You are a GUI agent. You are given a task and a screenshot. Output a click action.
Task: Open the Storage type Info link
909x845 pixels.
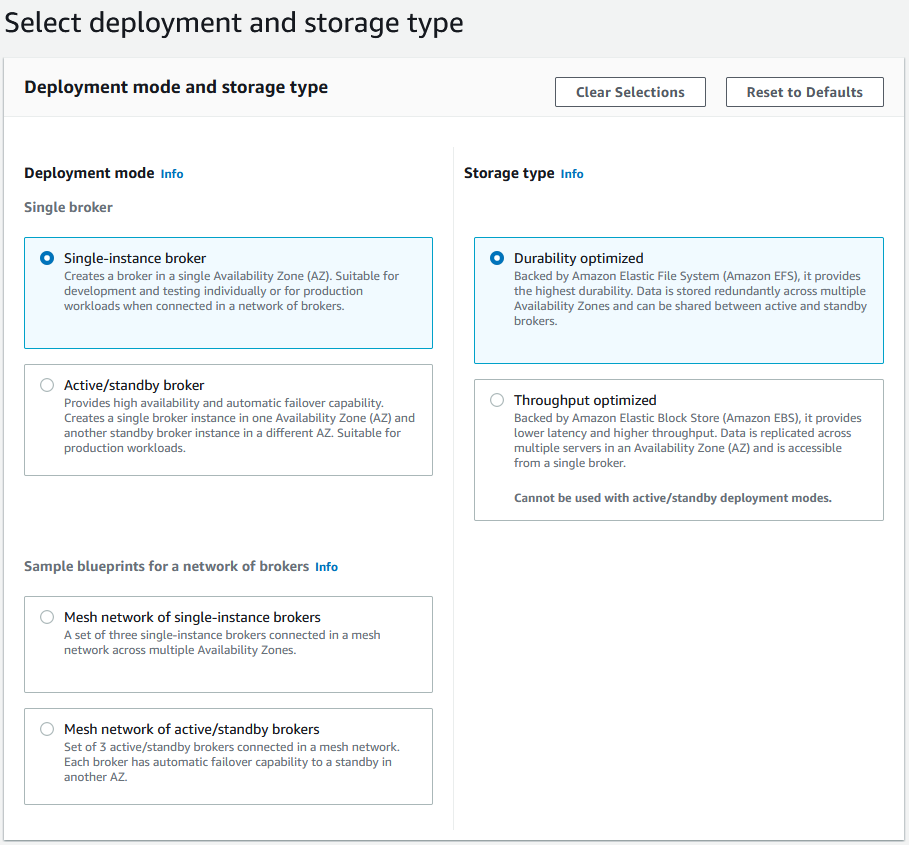(572, 174)
